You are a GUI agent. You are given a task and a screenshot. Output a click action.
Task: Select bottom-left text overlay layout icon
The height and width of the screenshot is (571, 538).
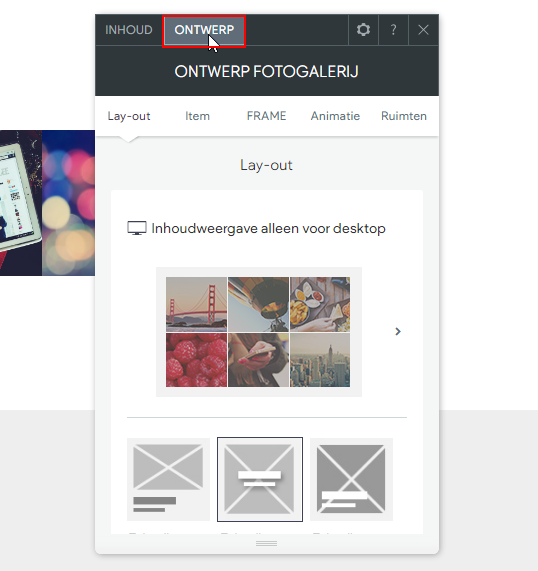pos(351,479)
